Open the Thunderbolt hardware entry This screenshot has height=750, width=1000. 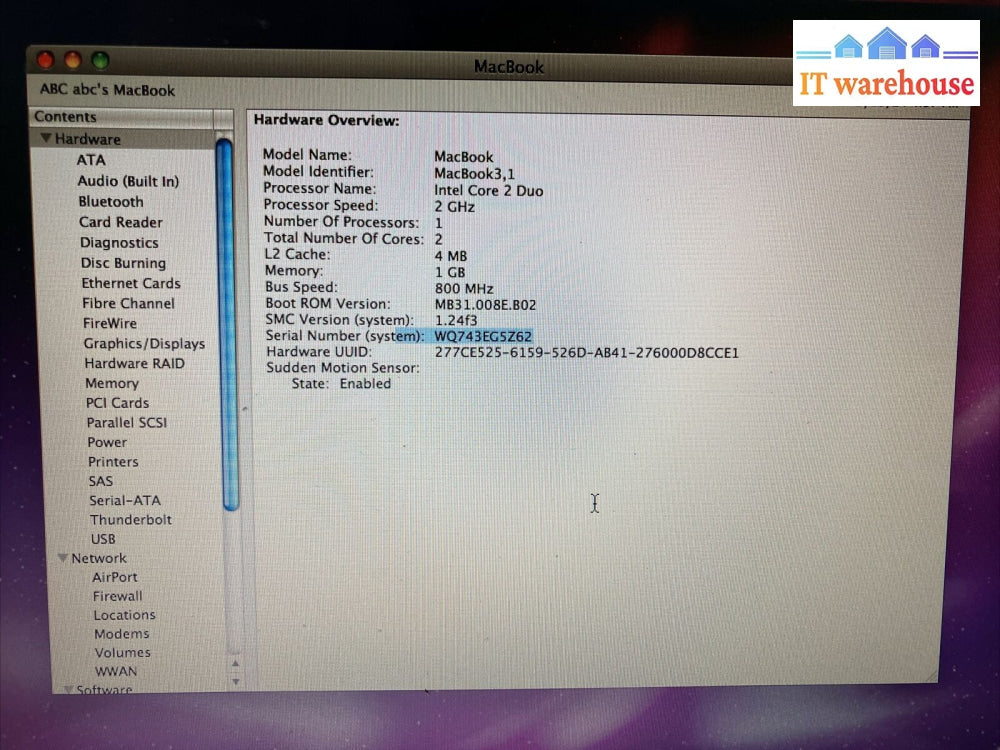pos(131,520)
